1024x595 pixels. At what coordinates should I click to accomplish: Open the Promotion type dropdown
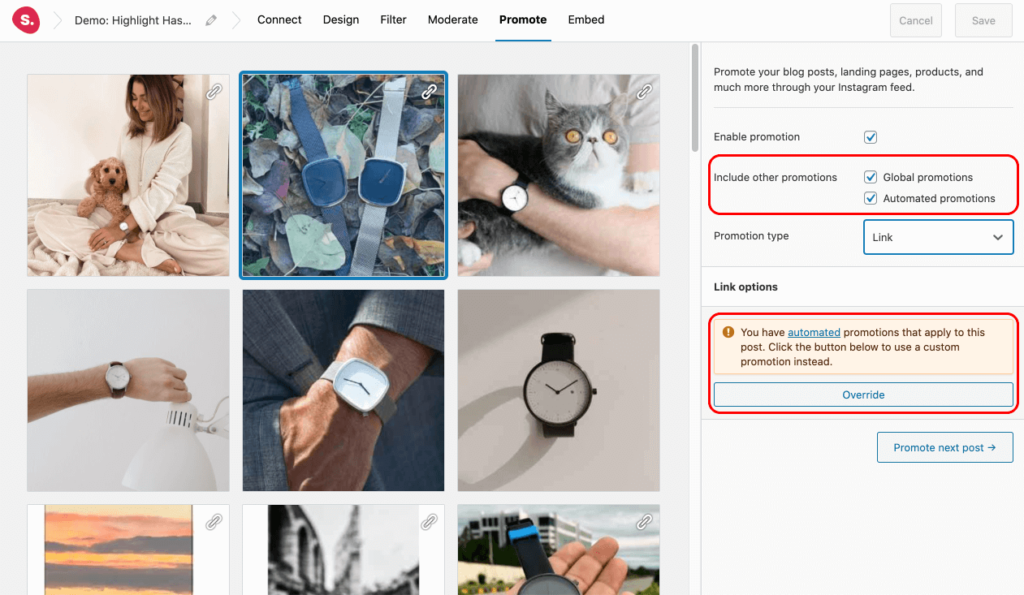pos(937,237)
